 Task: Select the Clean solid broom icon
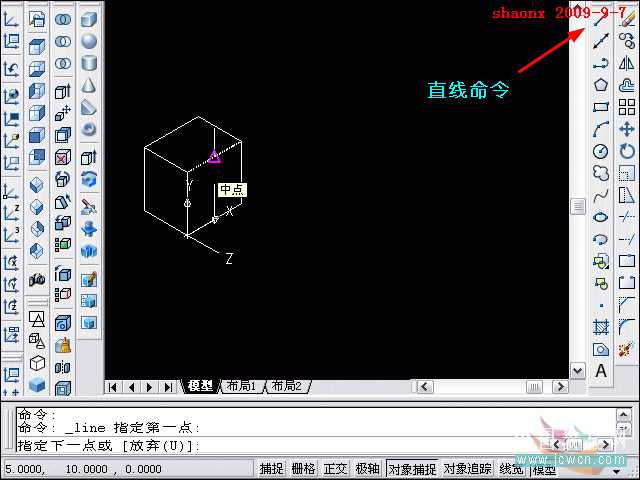(x=63, y=346)
